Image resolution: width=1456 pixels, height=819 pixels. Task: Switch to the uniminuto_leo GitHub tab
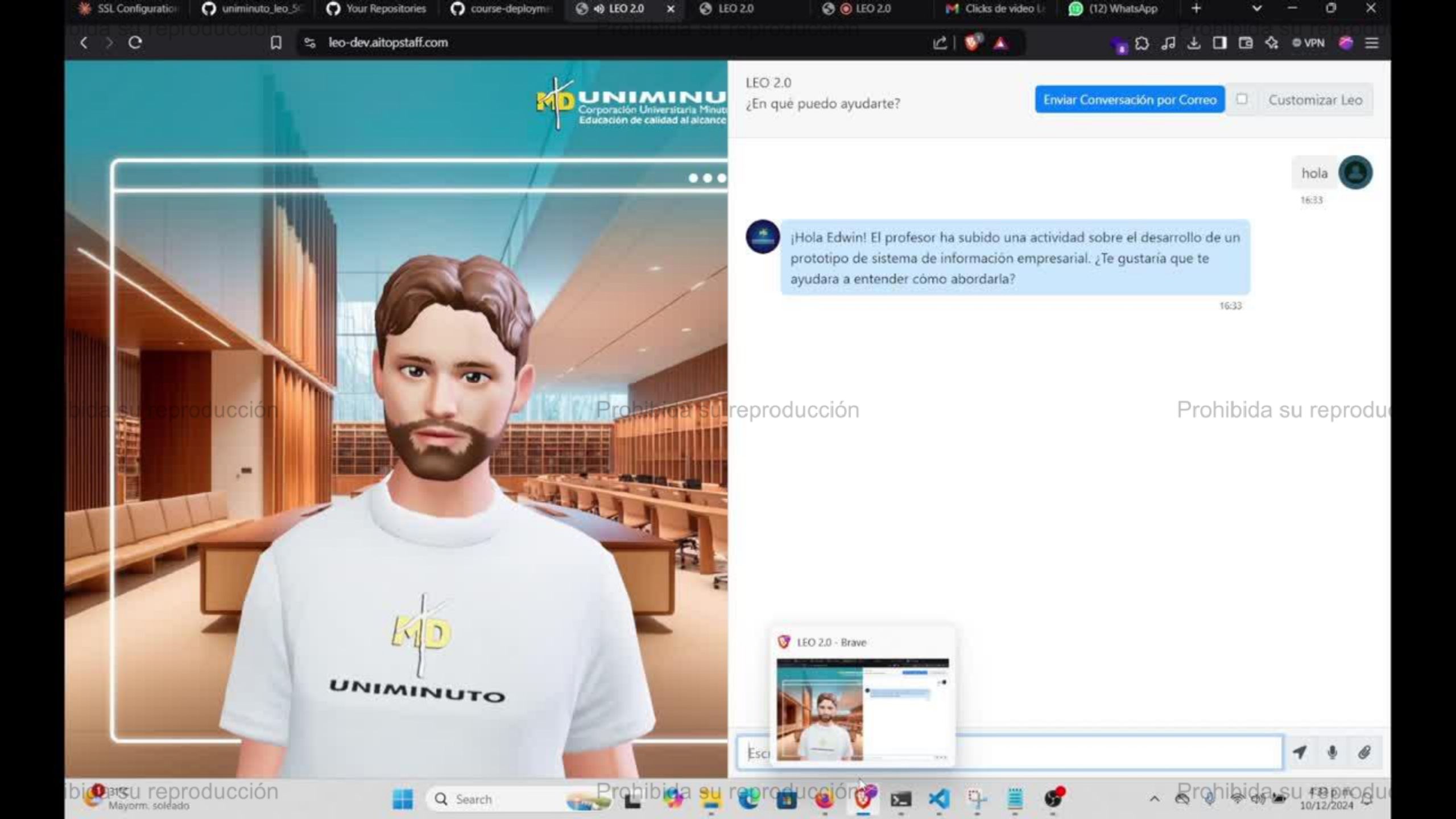254,9
